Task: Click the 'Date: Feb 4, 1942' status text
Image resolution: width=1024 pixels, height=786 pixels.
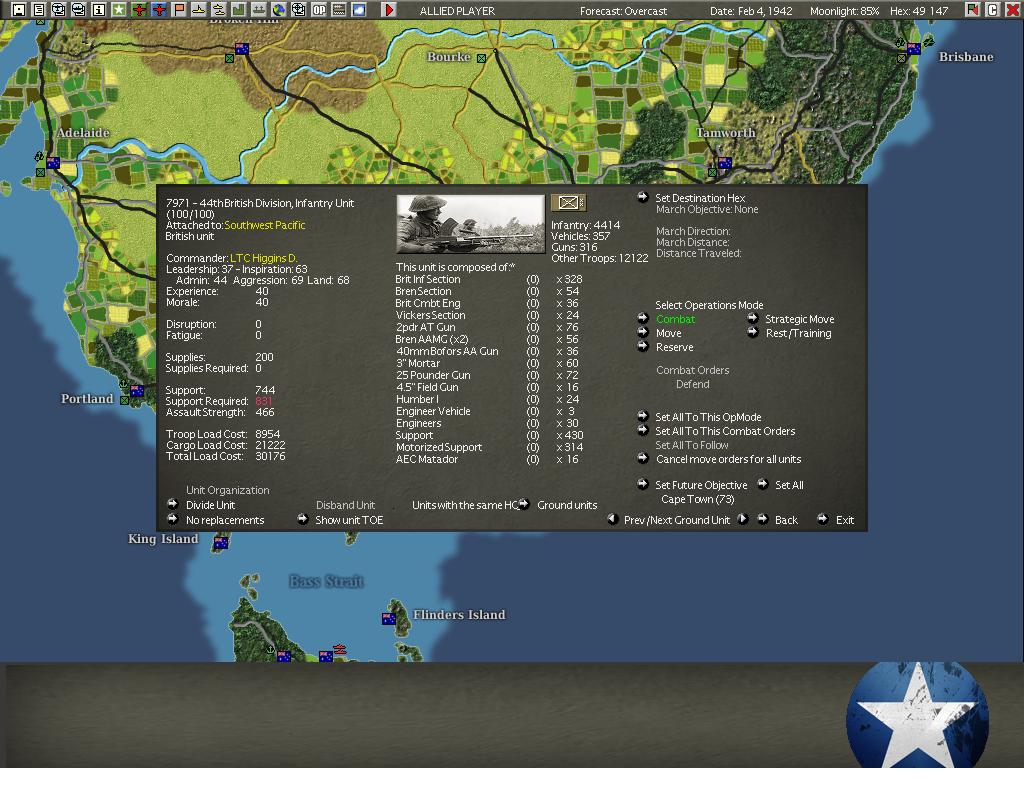Action: 751,11
